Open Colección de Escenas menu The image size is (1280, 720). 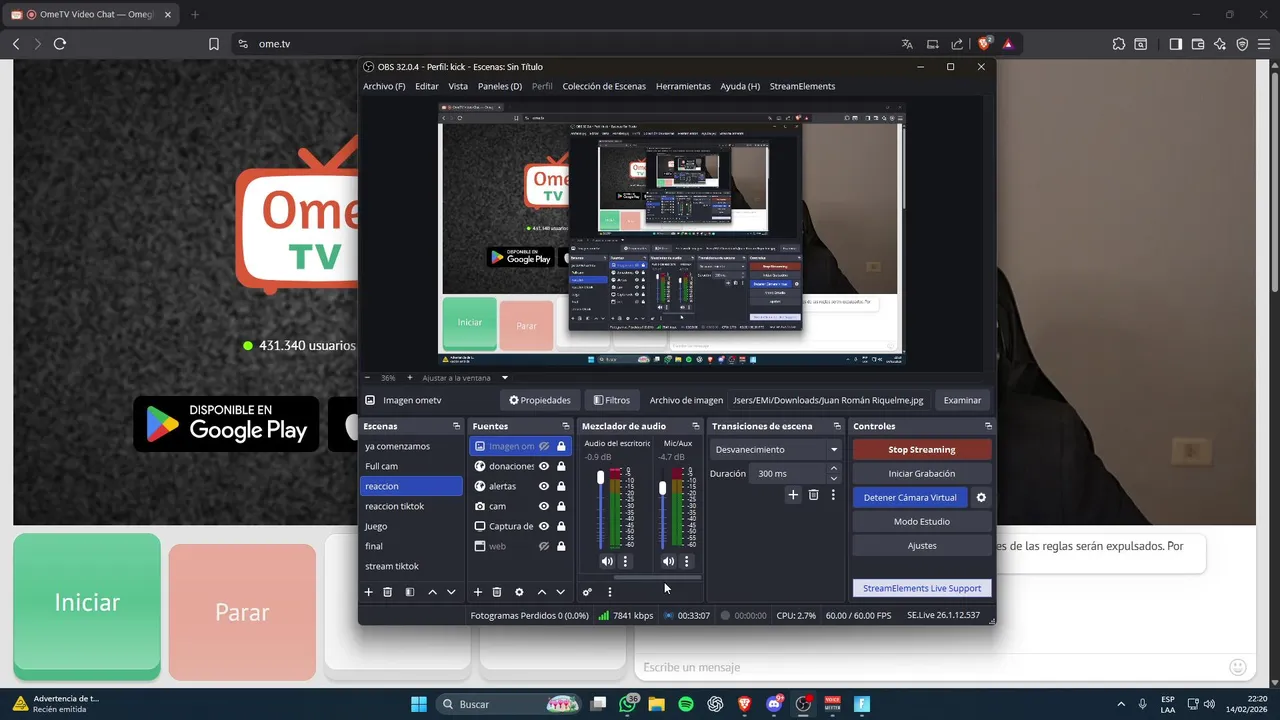click(x=604, y=86)
